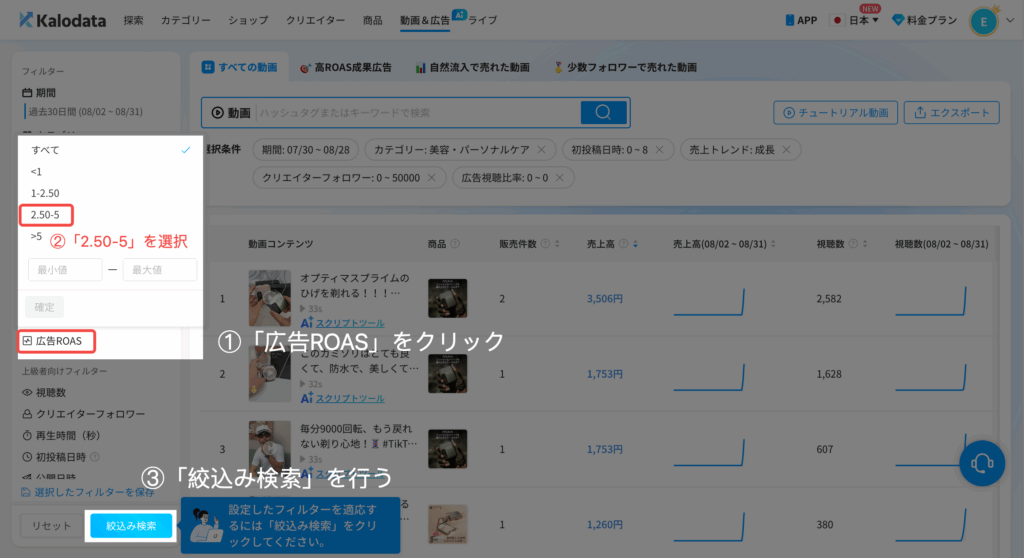This screenshot has height=558, width=1024.
Task: Go to the ライブ menu item
Action: point(483,20)
